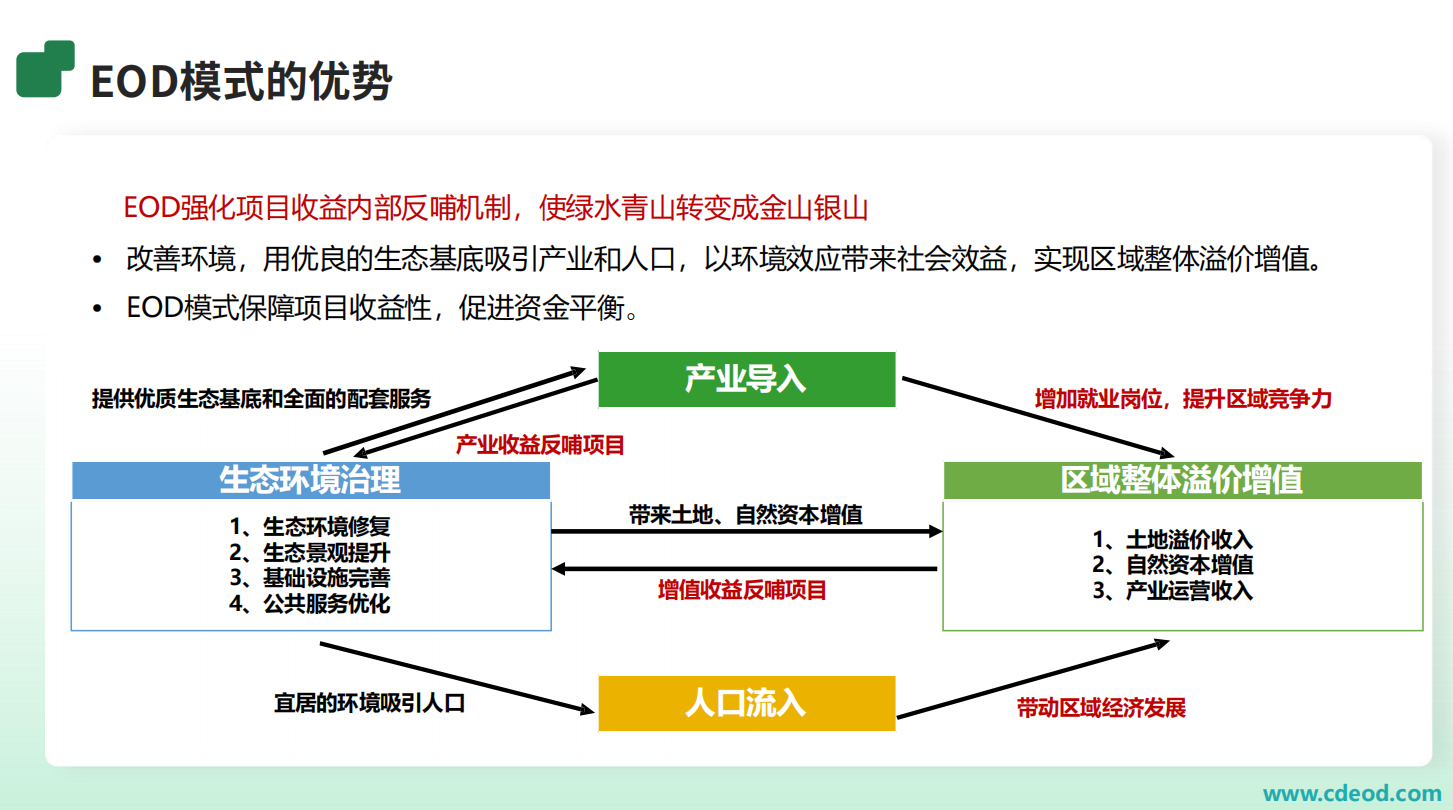Select the label 宜居的环境吸引人口
Image resolution: width=1453 pixels, height=810 pixels.
(x=370, y=703)
